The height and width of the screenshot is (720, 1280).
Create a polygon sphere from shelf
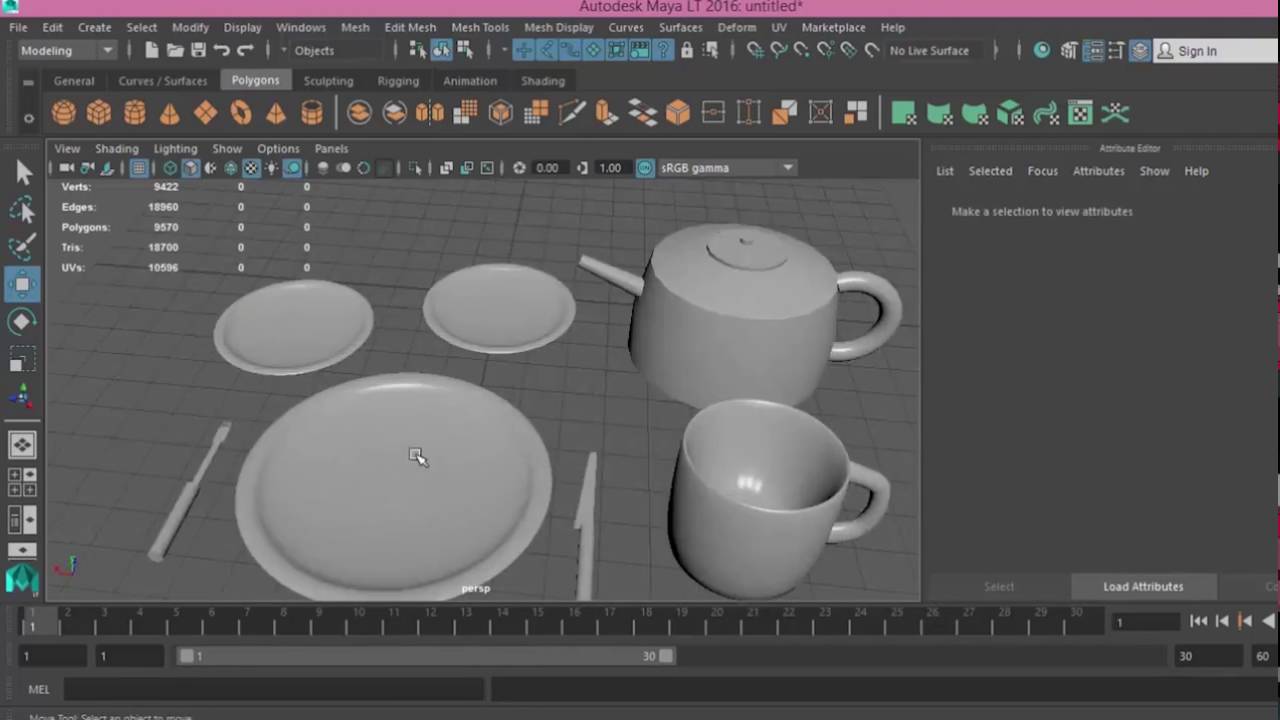click(x=64, y=113)
